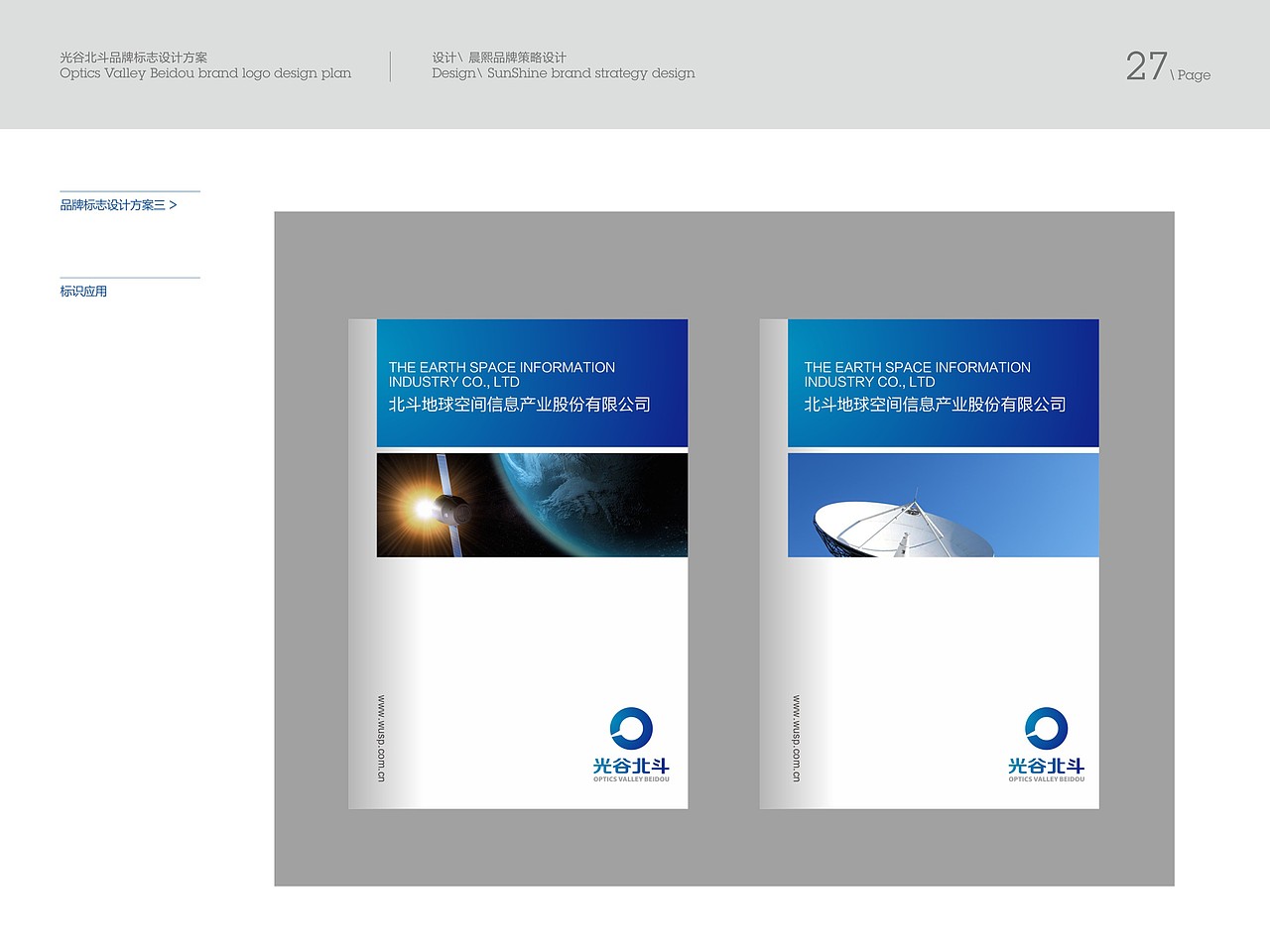Click the 光谷北斗 logo on the satellite dish brochure
The height and width of the screenshot is (952, 1270).
pos(1046,745)
